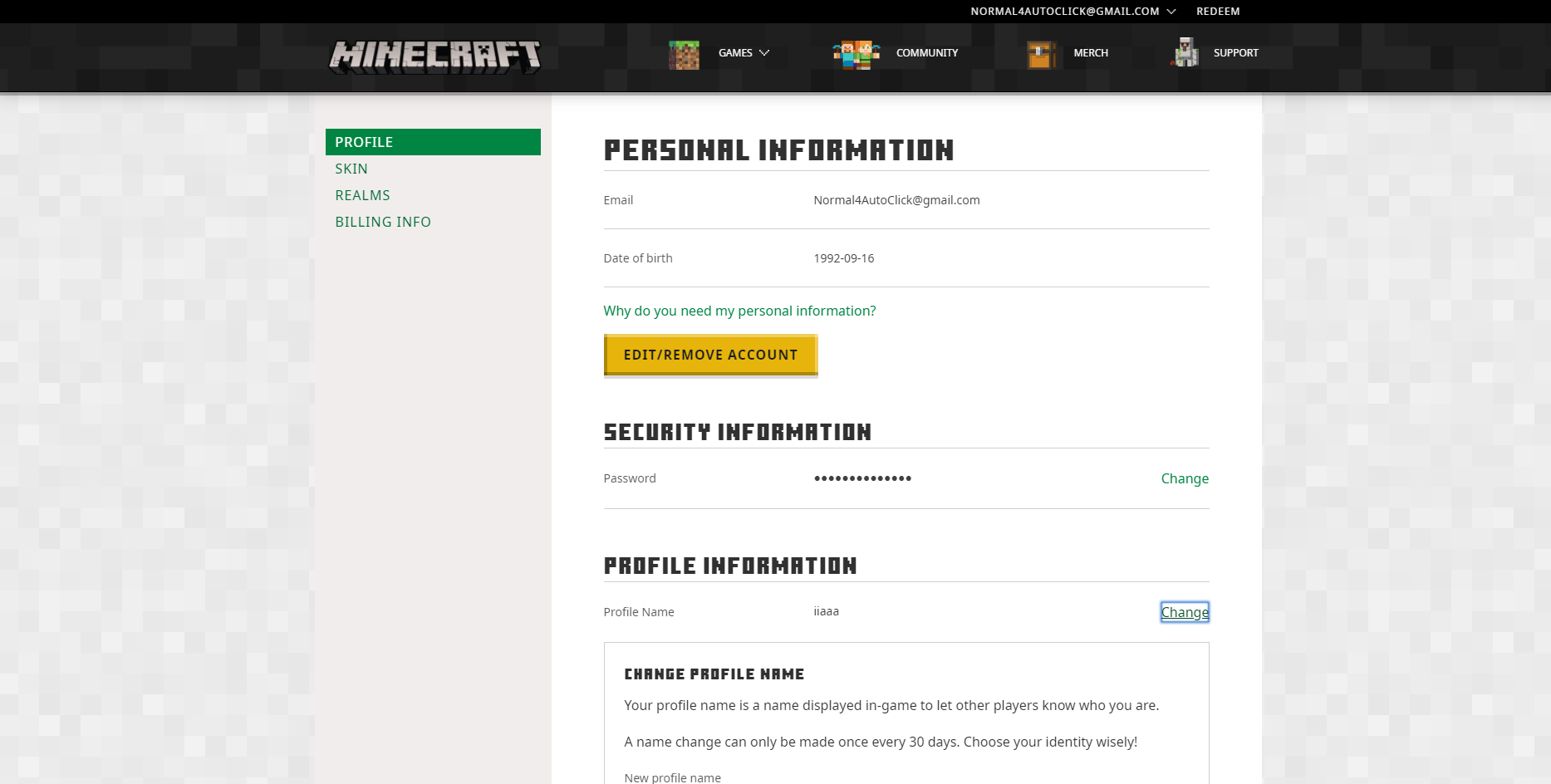The width and height of the screenshot is (1551, 784).
Task: Open the Community menu item
Action: pyautogui.click(x=927, y=53)
